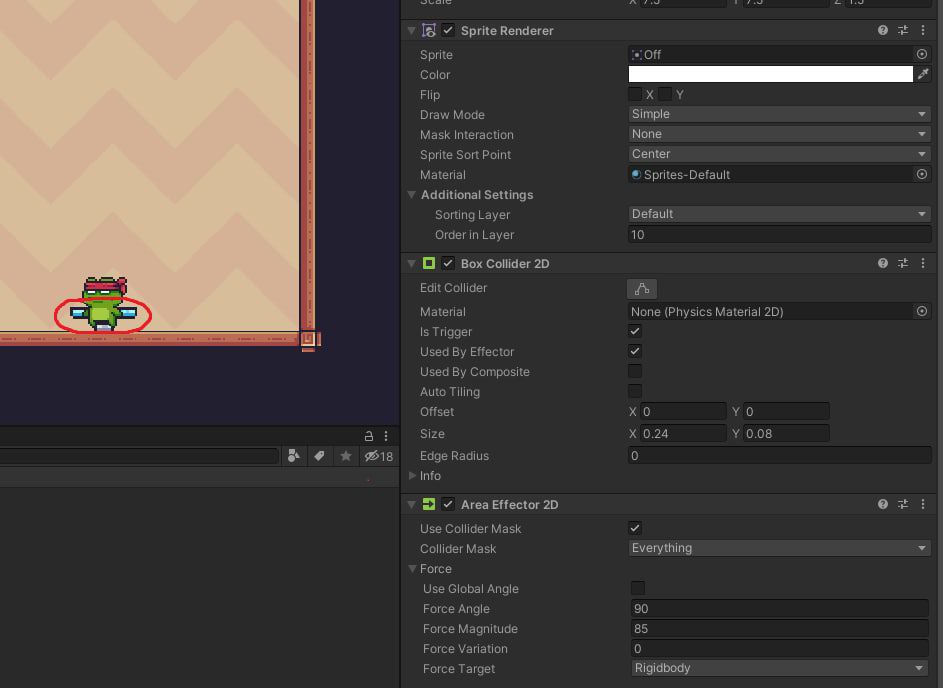Uncheck Is Trigger
Viewport: 943px width, 688px height.
tap(635, 331)
